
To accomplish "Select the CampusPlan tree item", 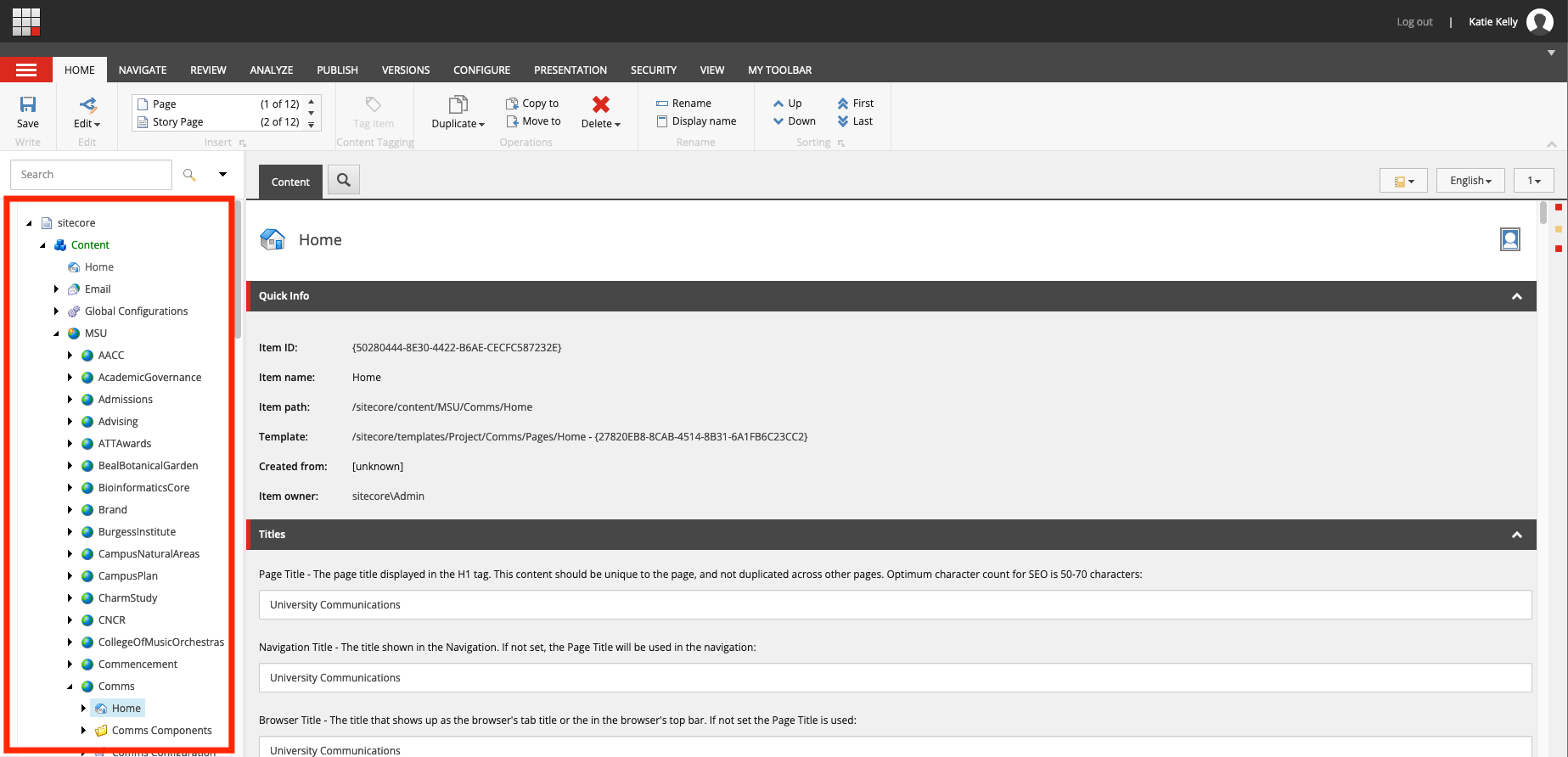I will (127, 576).
